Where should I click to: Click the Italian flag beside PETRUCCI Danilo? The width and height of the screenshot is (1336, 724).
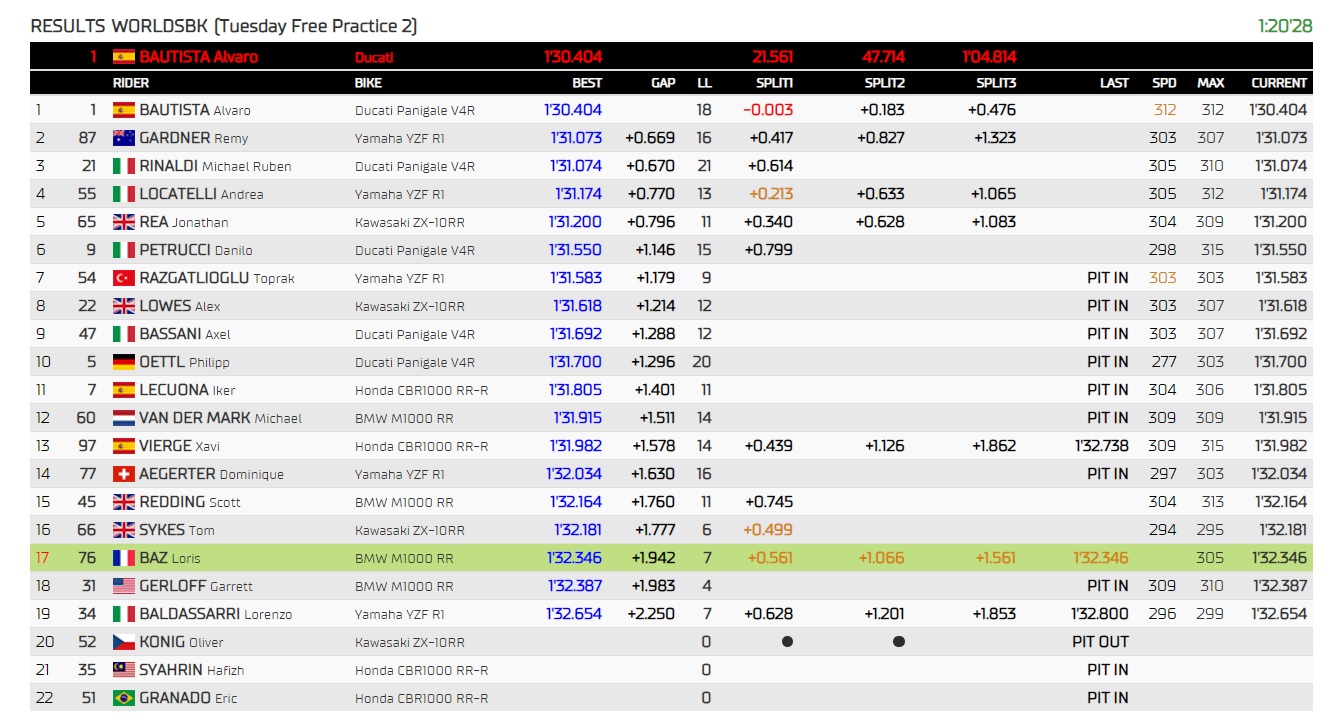(124, 250)
